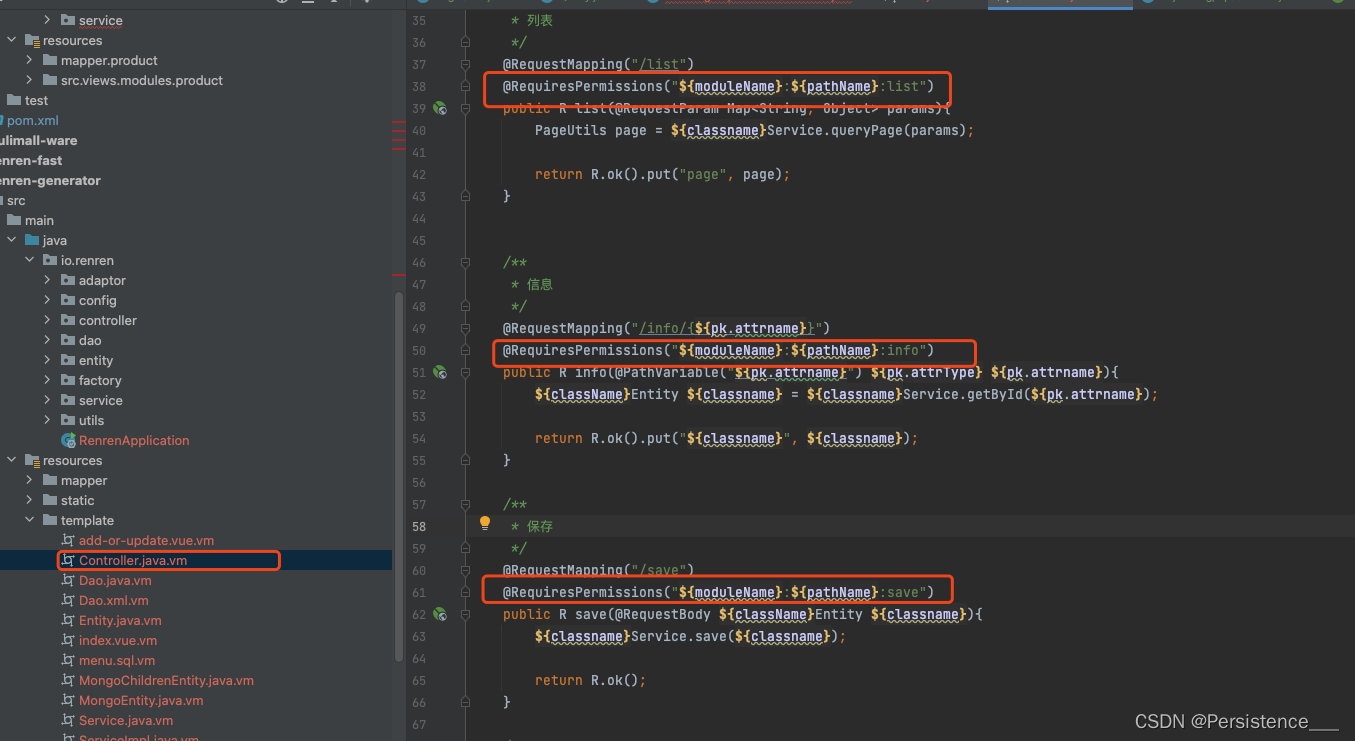Image resolution: width=1355 pixels, height=741 pixels.
Task: Click the static folder icon
Action: click(50, 500)
